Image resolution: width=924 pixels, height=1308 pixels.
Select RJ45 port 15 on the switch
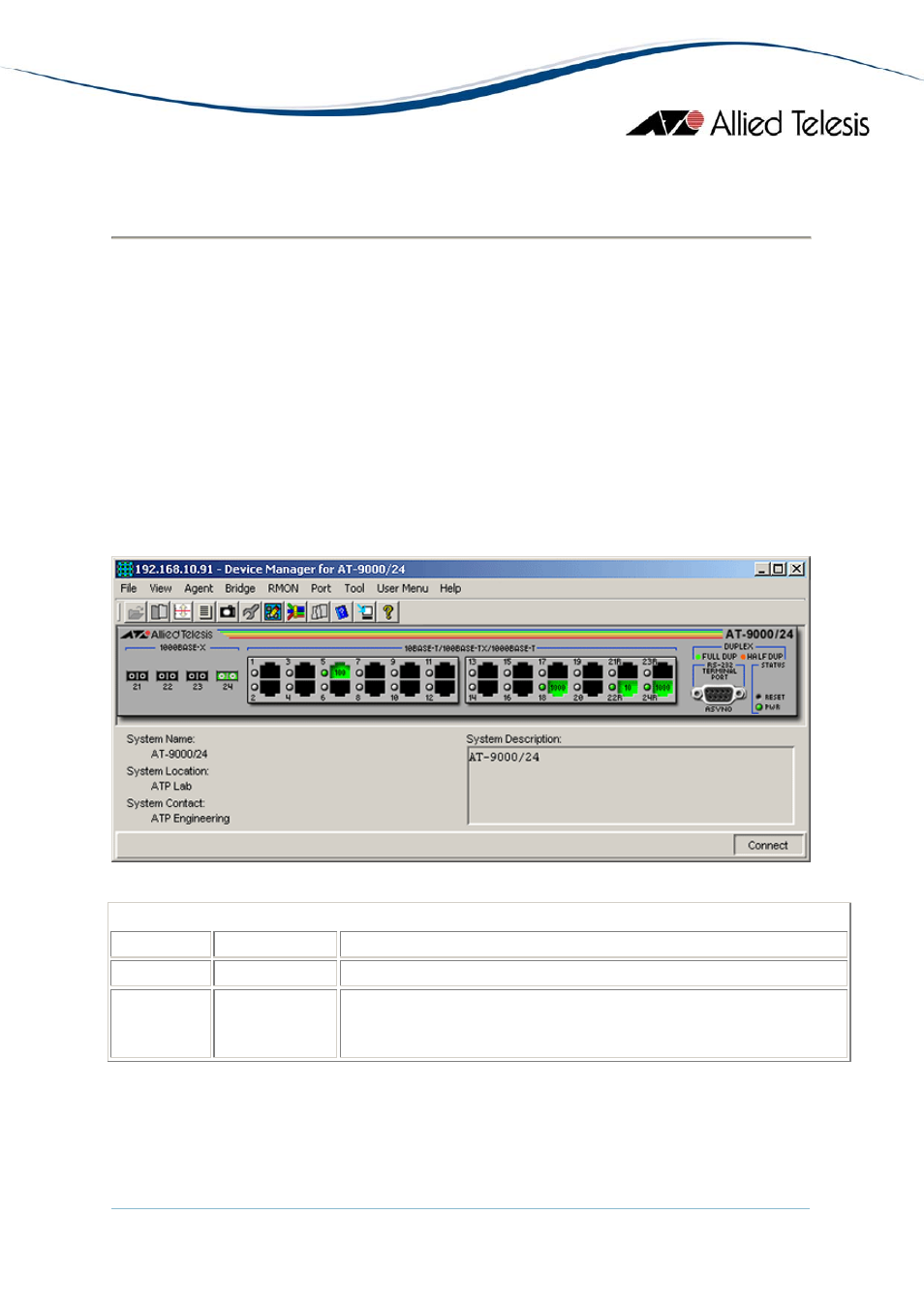pyautogui.click(x=523, y=670)
